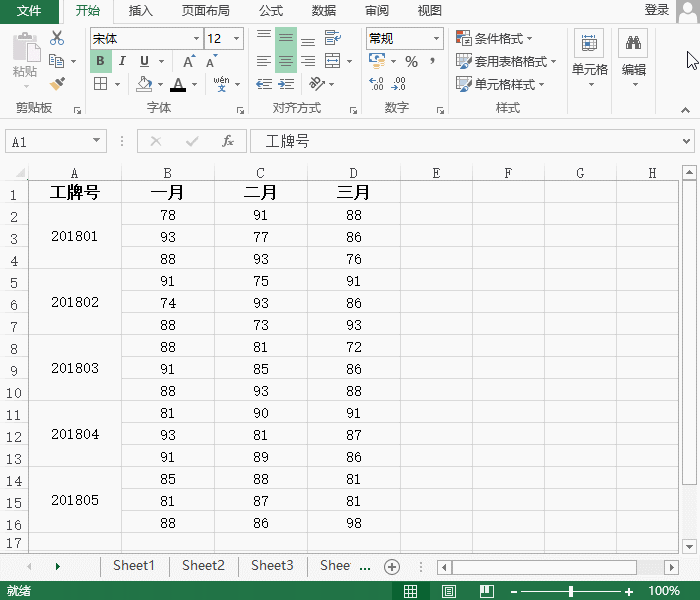This screenshot has height=600, width=700.
Task: Click the increase indent icon
Action: click(287, 84)
